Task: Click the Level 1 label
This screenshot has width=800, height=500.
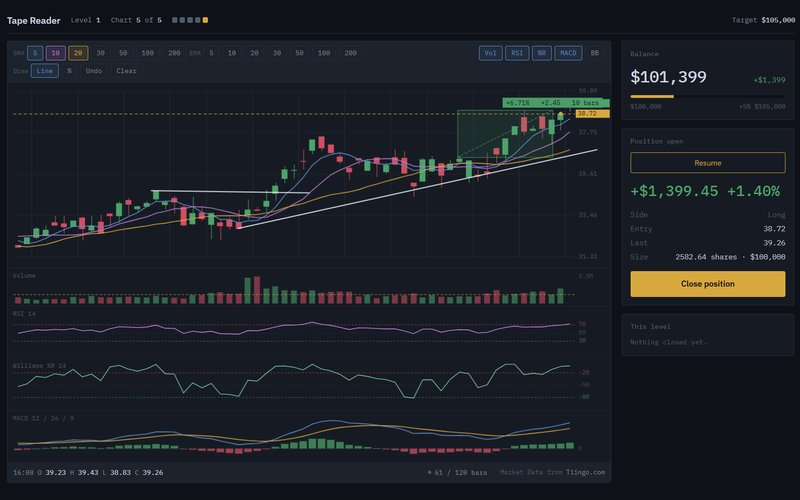Action: point(85,20)
